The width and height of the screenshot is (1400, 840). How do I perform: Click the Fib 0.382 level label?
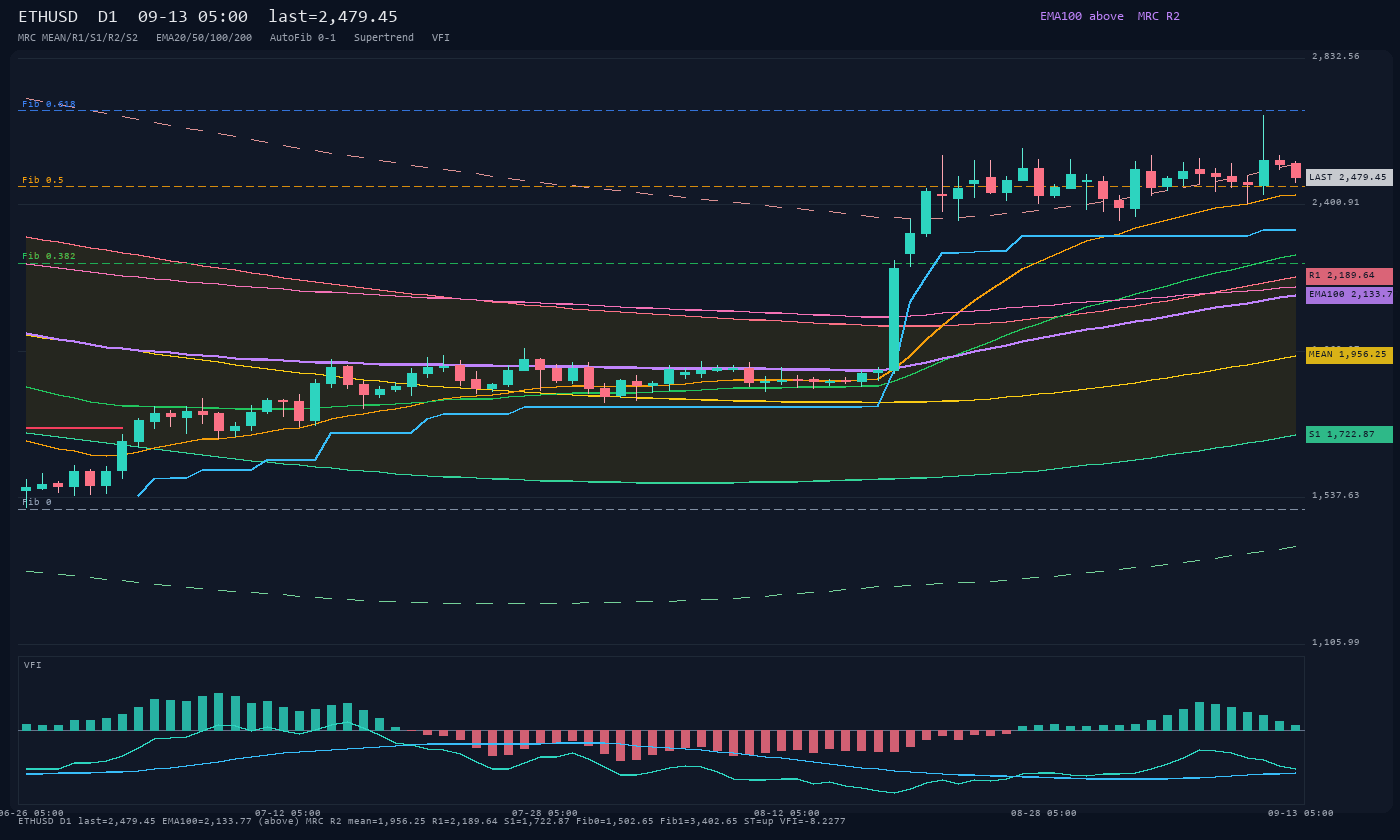point(49,256)
